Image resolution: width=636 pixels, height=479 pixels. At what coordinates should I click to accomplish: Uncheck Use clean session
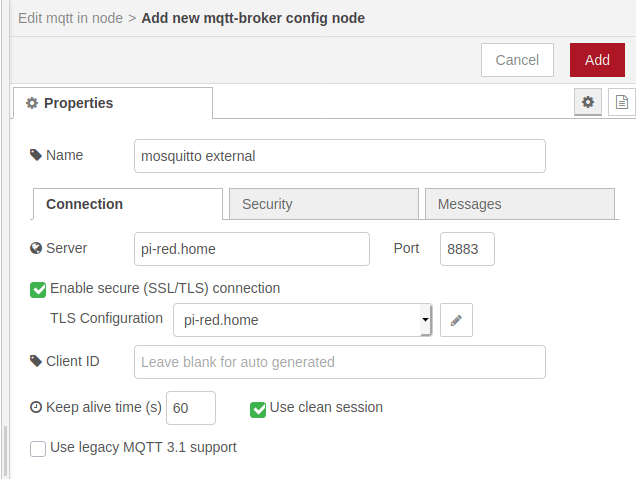pos(258,408)
